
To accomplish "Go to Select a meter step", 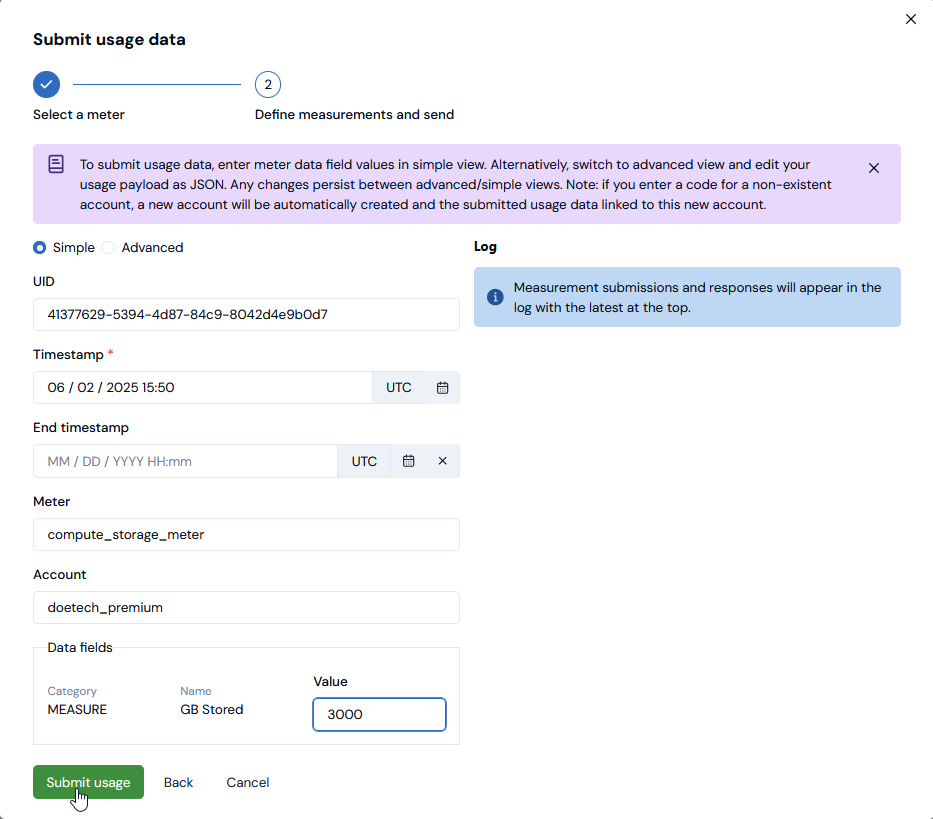I will point(79,115).
